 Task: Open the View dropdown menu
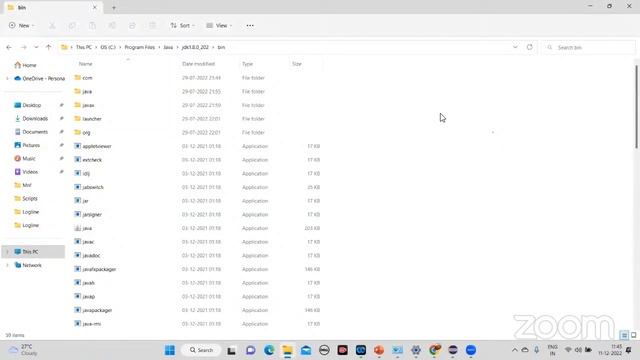pos(219,26)
